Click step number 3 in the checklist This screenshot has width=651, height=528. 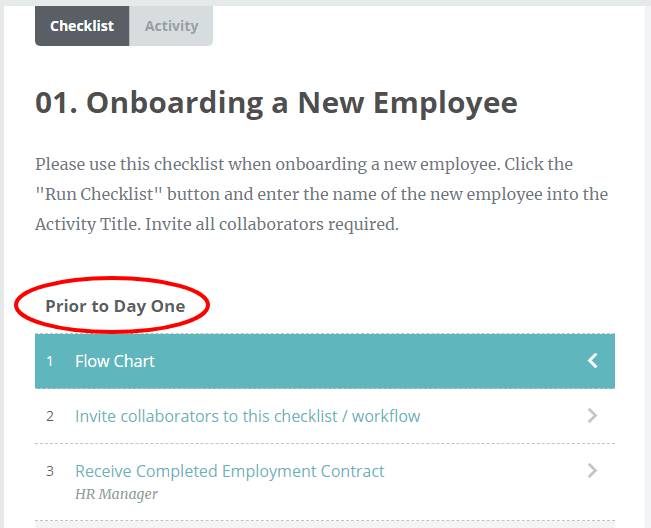(x=50, y=471)
